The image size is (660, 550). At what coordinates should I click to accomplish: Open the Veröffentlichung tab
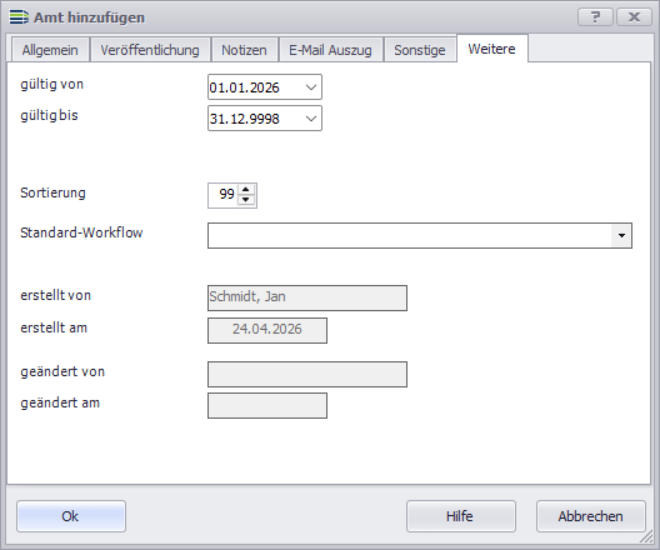[150, 50]
